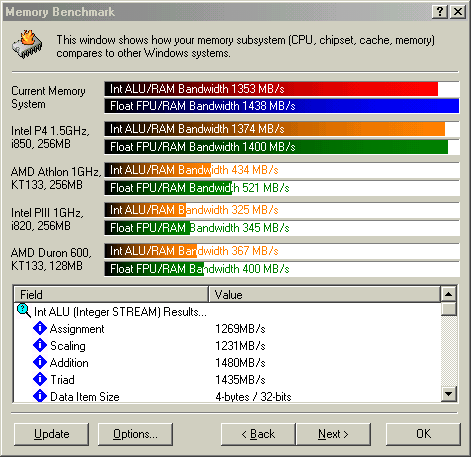Go back with the Back button
This screenshot has width=471, height=457.
tap(258, 434)
